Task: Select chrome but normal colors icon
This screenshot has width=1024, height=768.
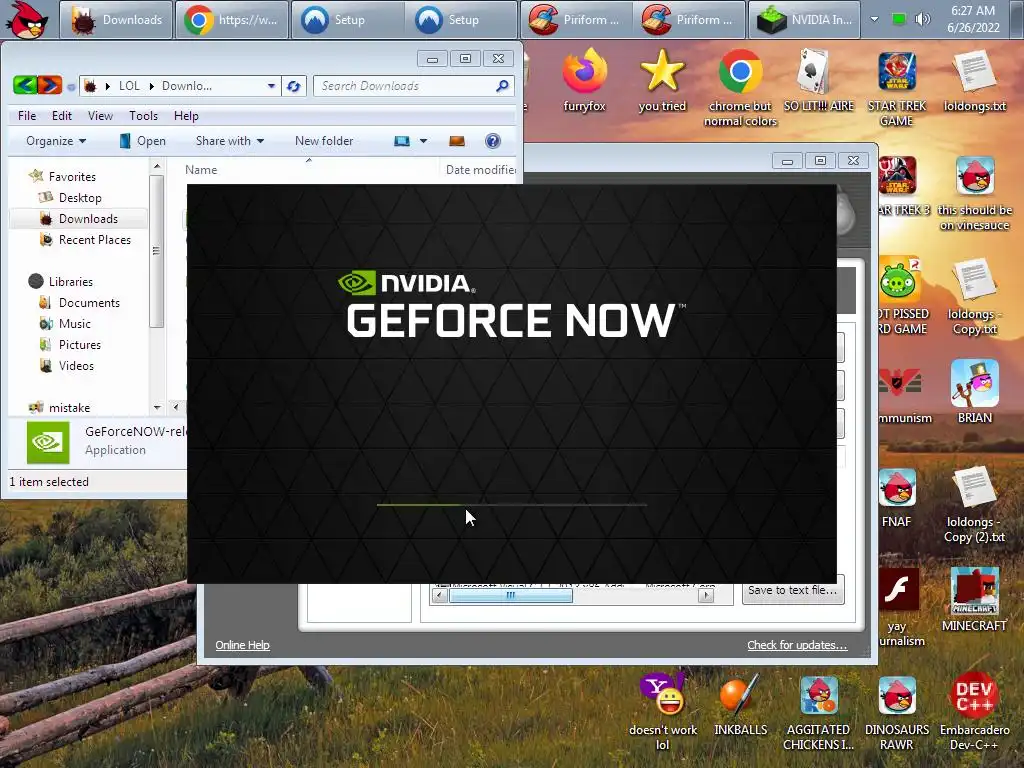Action: pyautogui.click(x=741, y=88)
